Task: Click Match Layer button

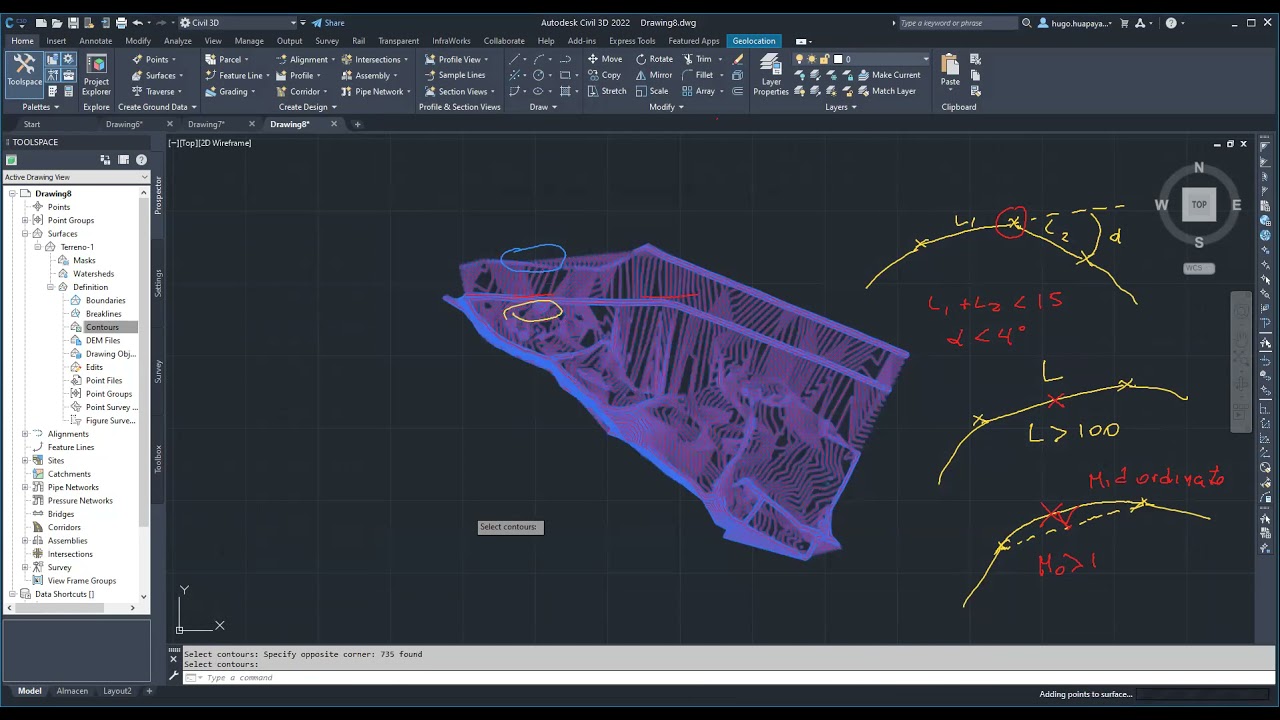Action: coord(885,91)
